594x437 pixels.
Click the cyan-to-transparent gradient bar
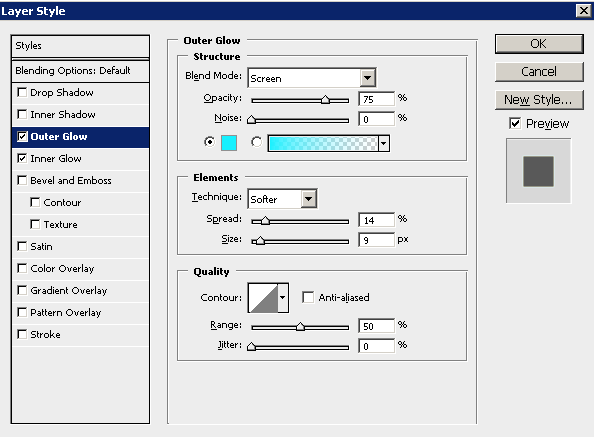pos(323,144)
